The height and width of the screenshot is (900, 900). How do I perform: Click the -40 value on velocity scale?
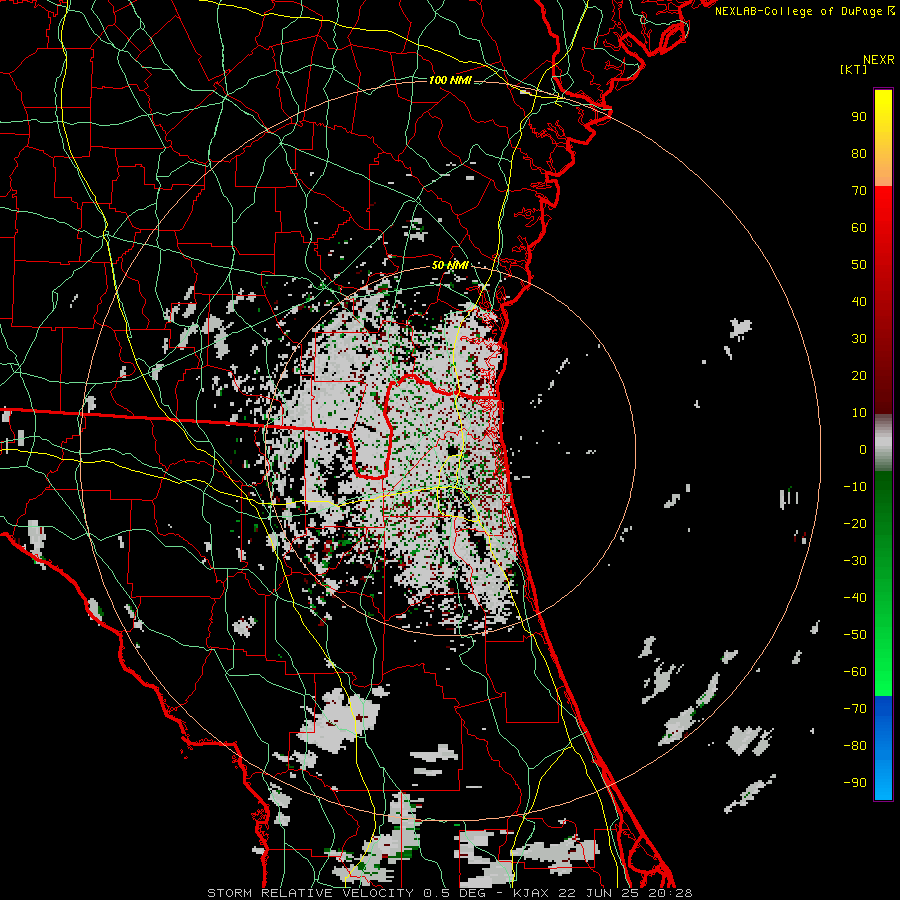pyautogui.click(x=855, y=598)
